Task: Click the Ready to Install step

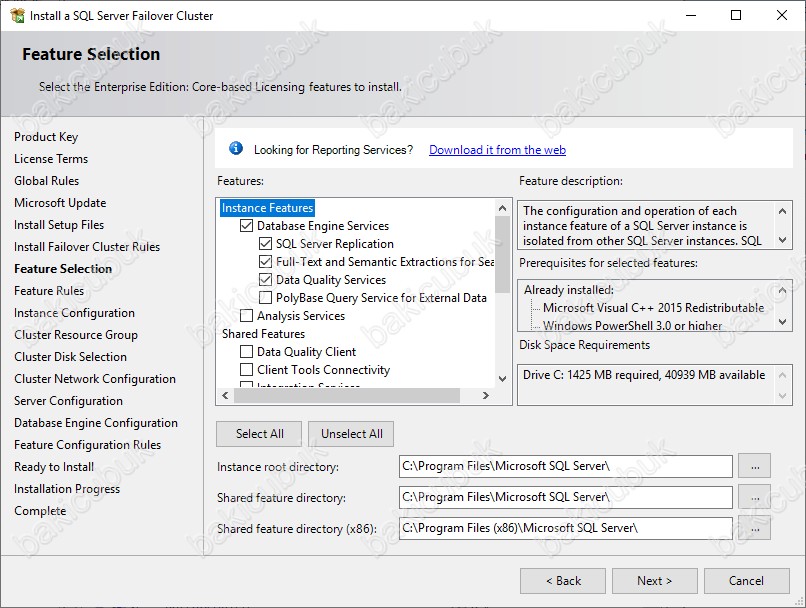Action: [x=54, y=467]
